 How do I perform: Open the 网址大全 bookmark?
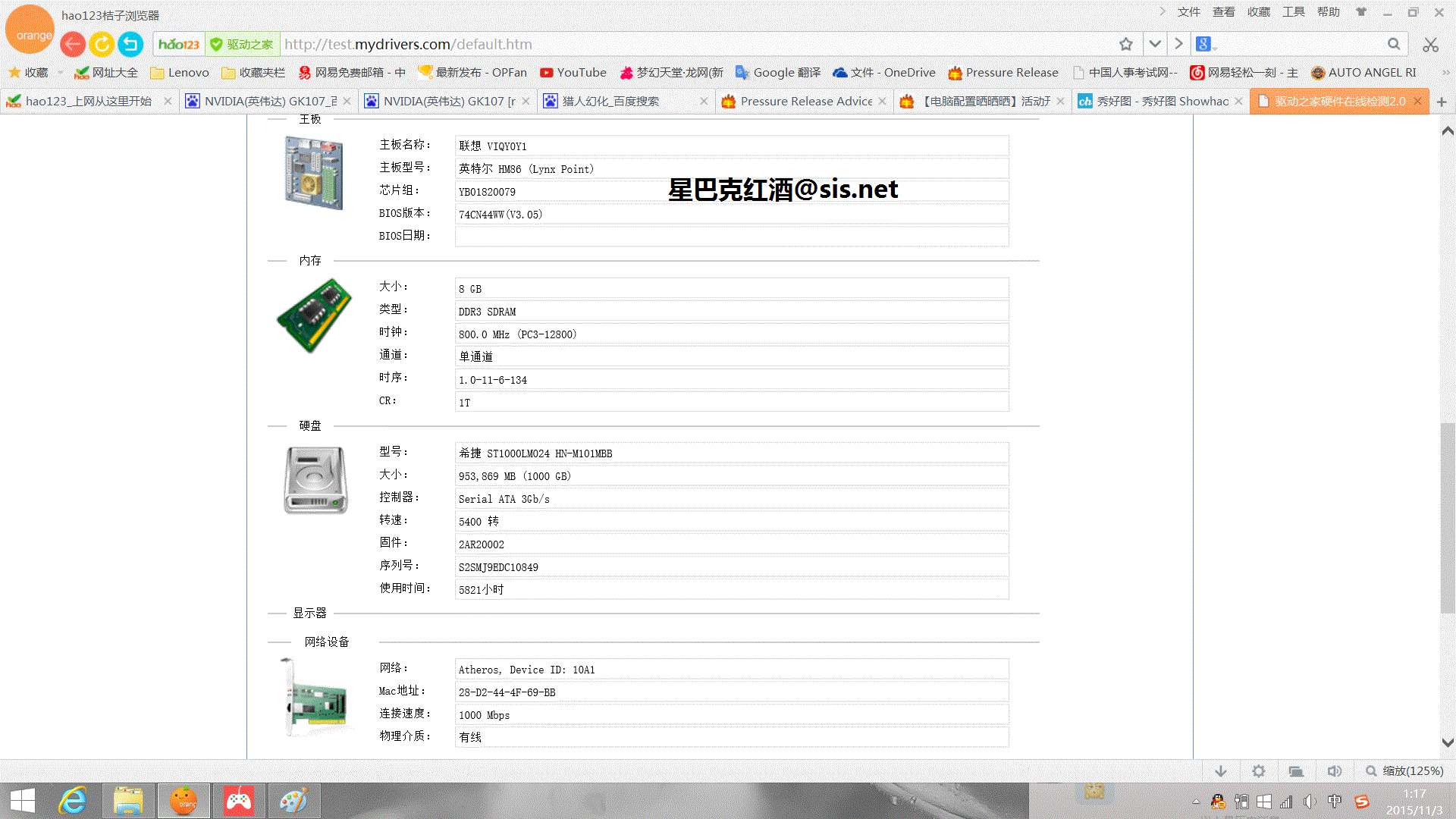coord(106,73)
